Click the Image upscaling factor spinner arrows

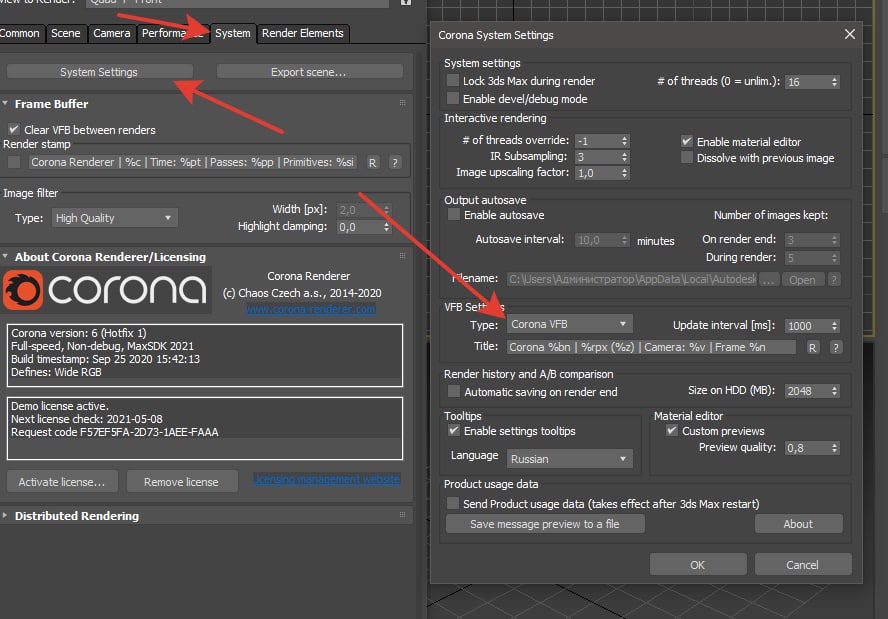click(624, 173)
